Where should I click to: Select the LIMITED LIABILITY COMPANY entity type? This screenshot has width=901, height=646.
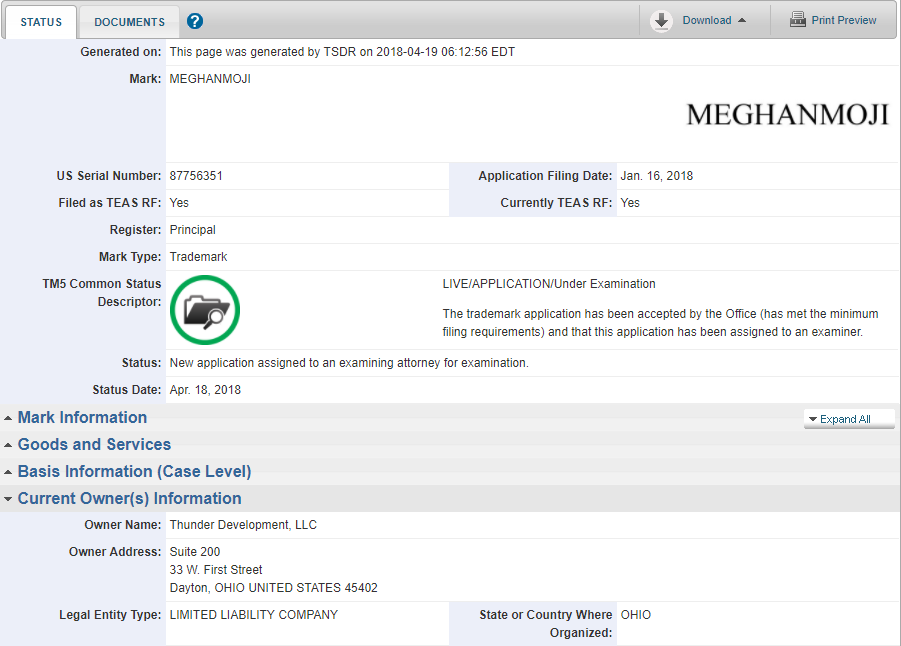tap(253, 615)
